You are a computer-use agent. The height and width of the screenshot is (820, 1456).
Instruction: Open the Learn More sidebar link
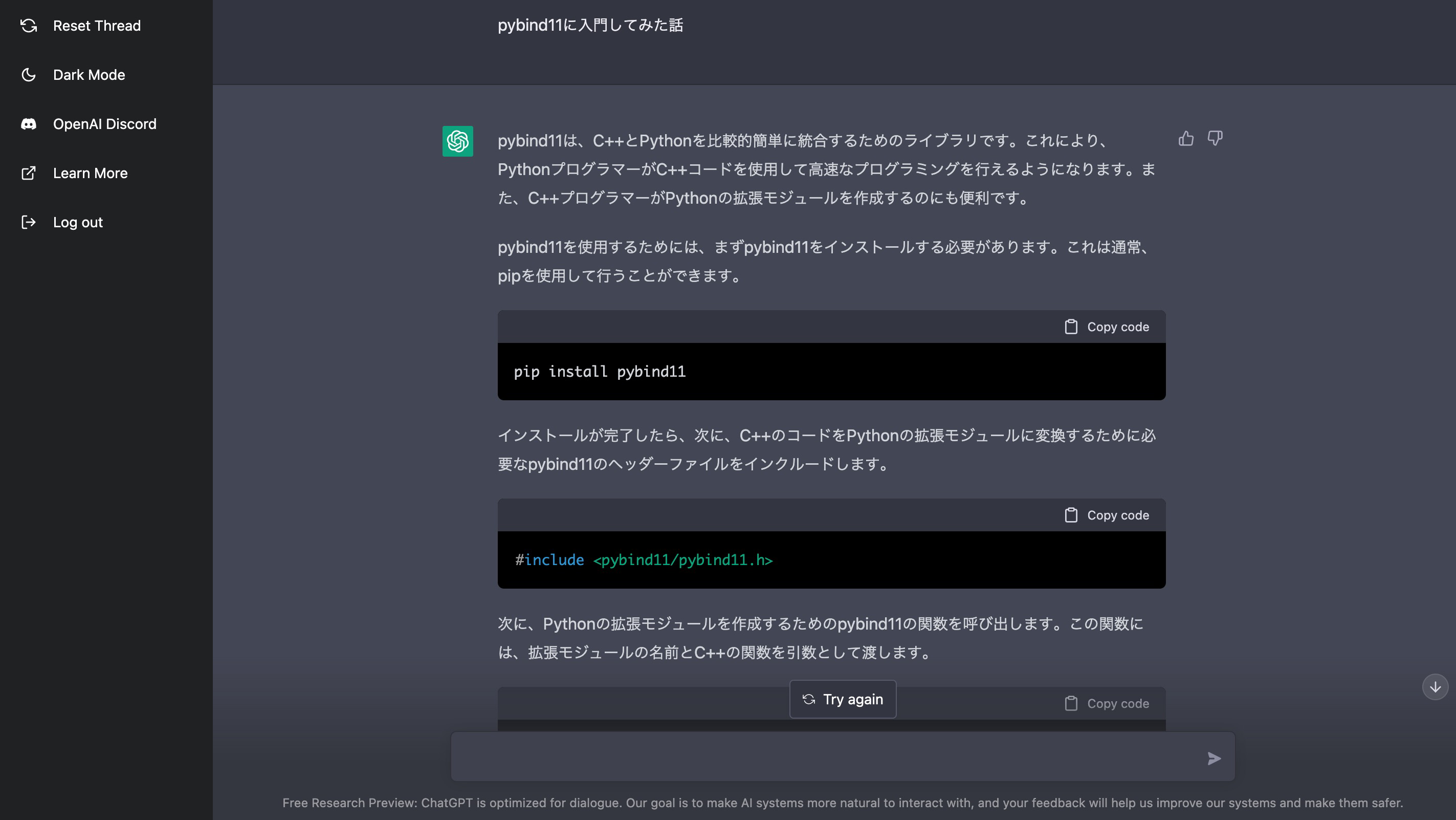(x=91, y=173)
